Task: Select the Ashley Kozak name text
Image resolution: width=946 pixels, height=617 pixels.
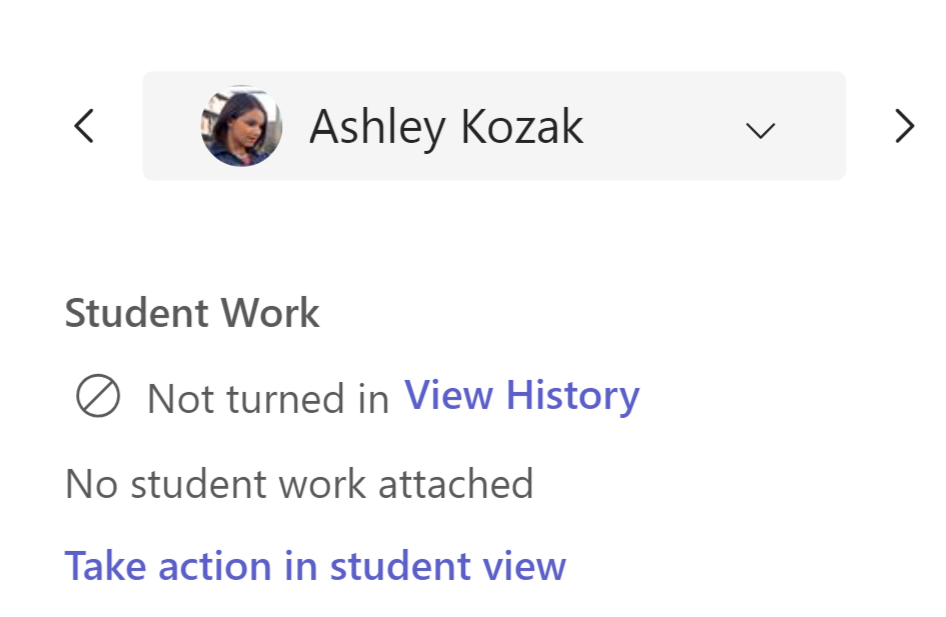Action: [446, 127]
